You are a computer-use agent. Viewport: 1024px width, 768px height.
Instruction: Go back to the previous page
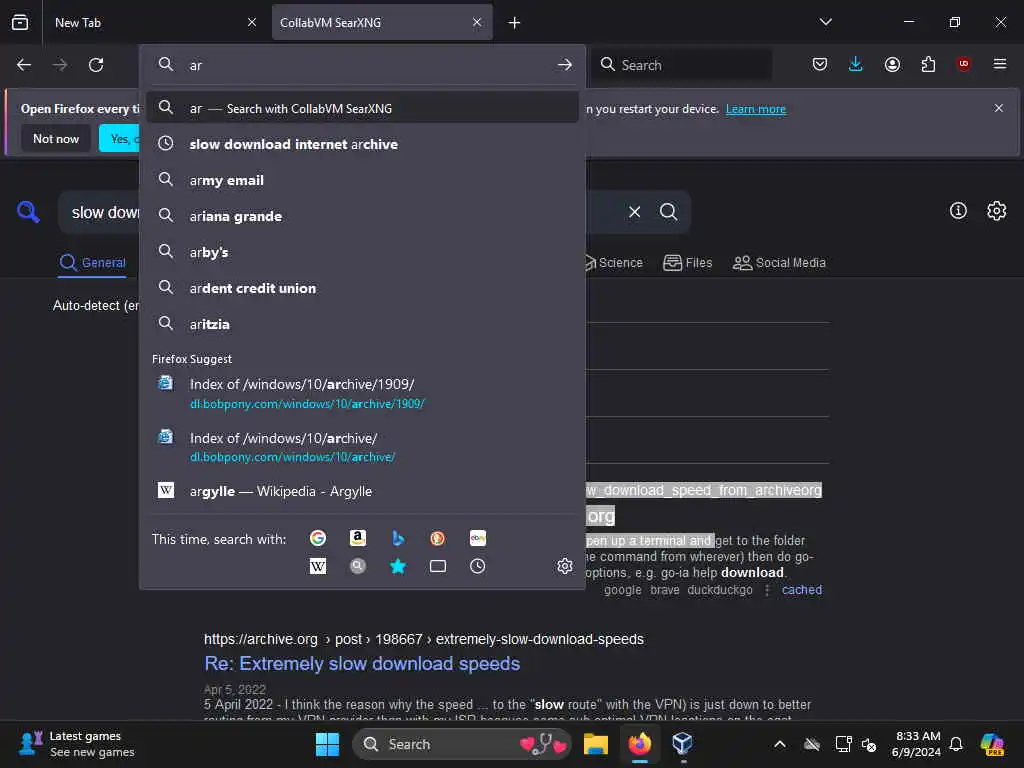[24, 65]
